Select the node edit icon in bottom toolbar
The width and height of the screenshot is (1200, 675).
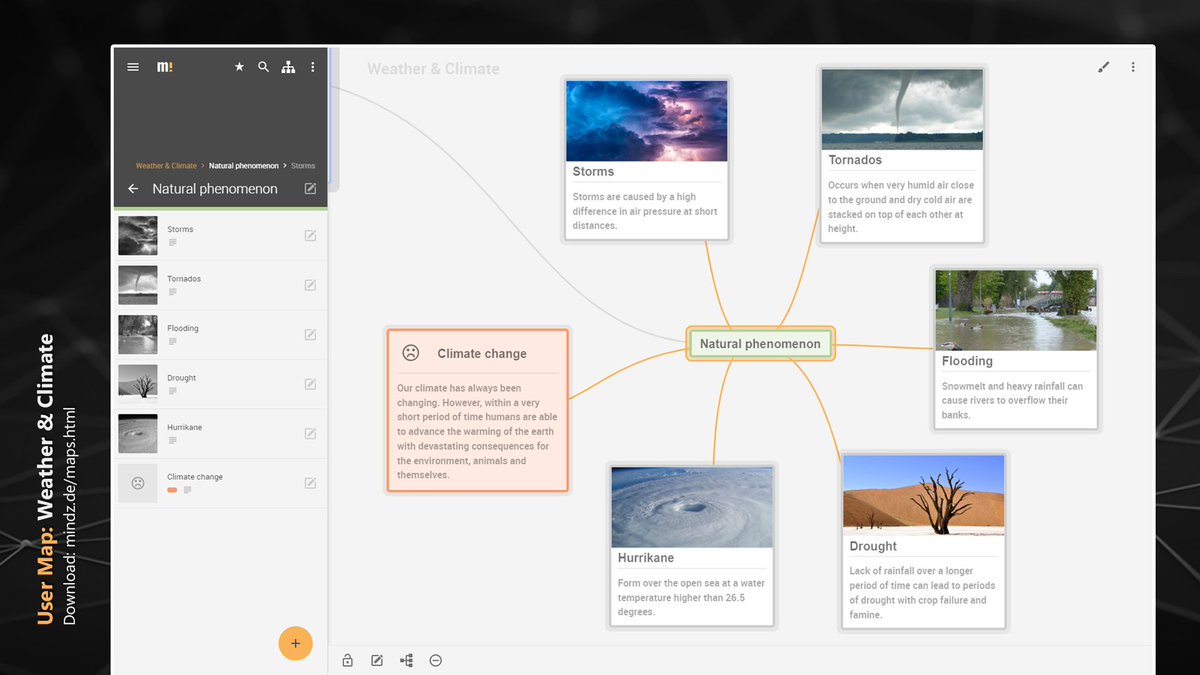[376, 660]
